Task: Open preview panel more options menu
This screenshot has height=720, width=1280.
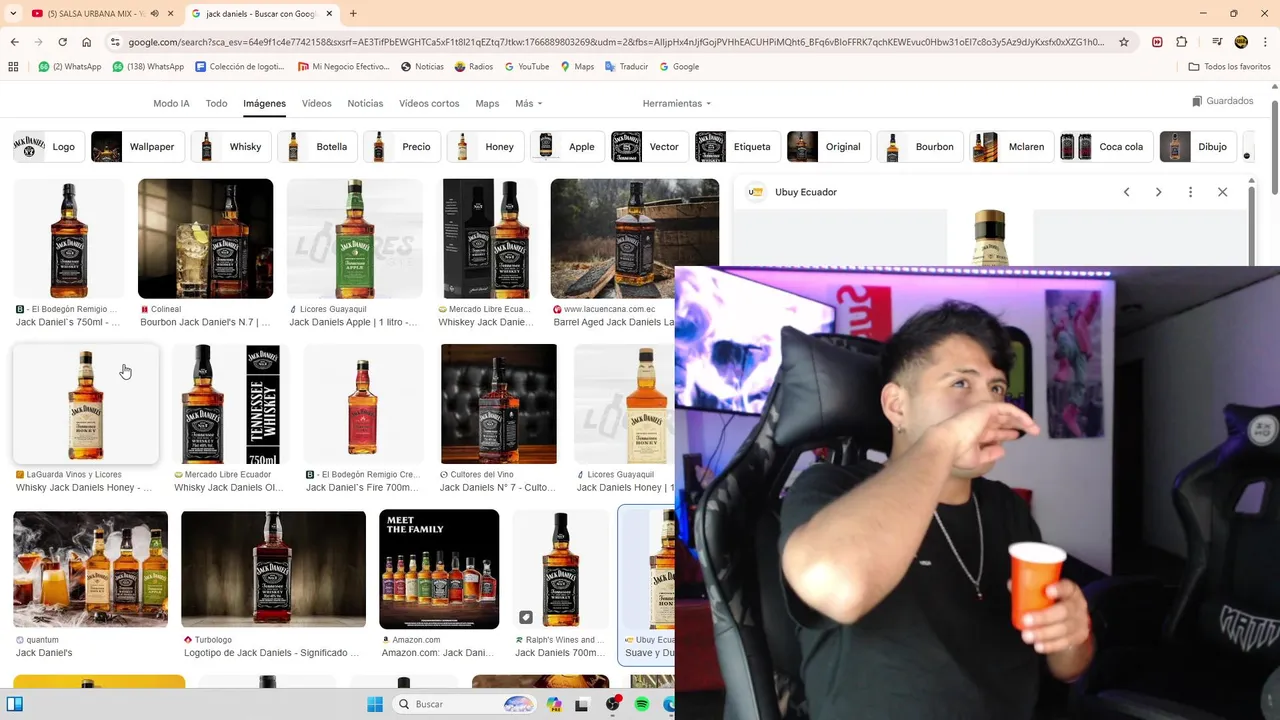Action: [1190, 192]
